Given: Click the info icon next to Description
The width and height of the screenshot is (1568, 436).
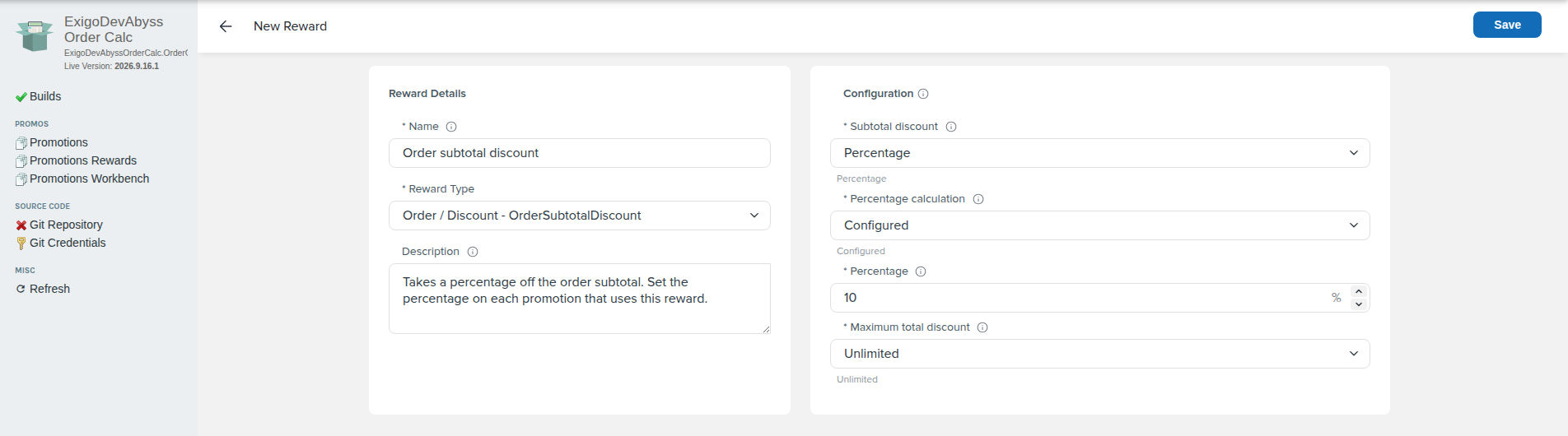Looking at the screenshot, I should tap(473, 252).
